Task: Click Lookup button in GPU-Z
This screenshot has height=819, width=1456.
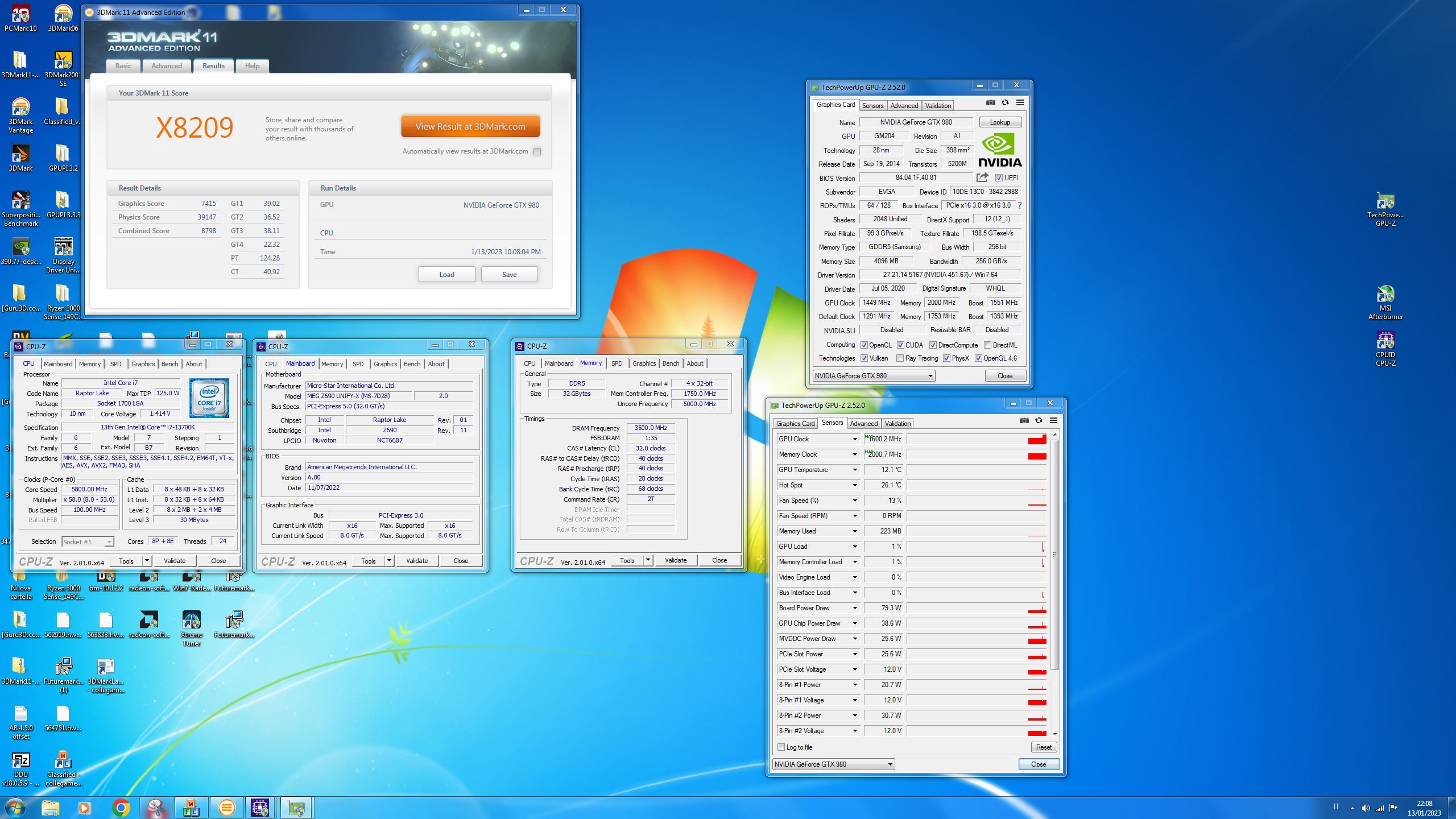Action: (x=1000, y=122)
